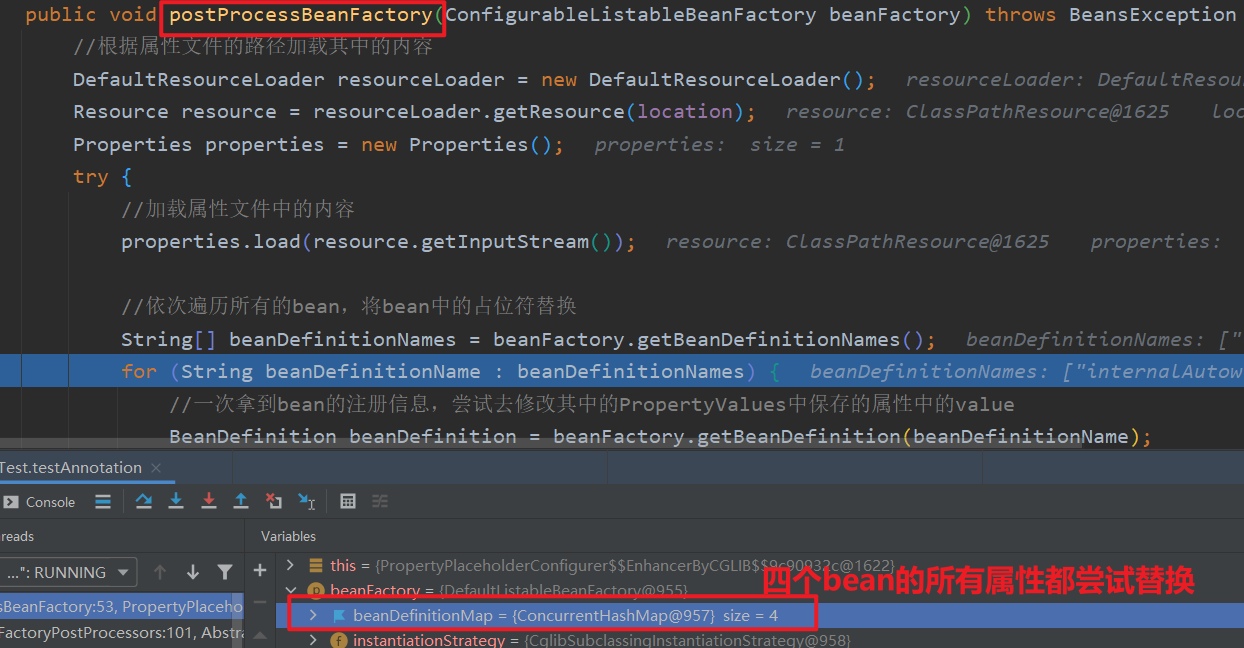This screenshot has width=1244, height=648.
Task: Move to next frame with down arrow
Action: (x=193, y=572)
